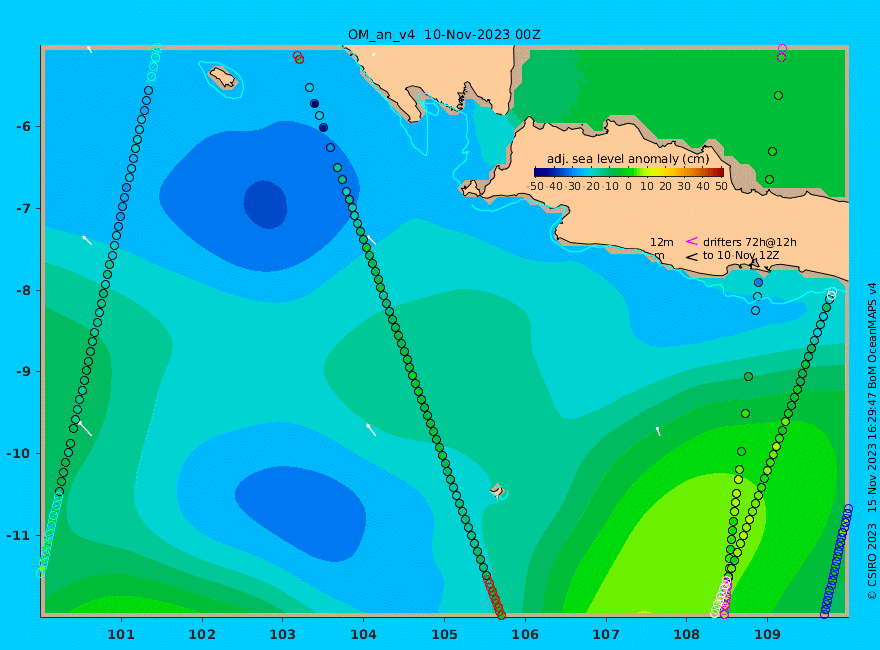The image size is (880, 650).
Task: Click latitude axis label -9
Action: pos(22,372)
